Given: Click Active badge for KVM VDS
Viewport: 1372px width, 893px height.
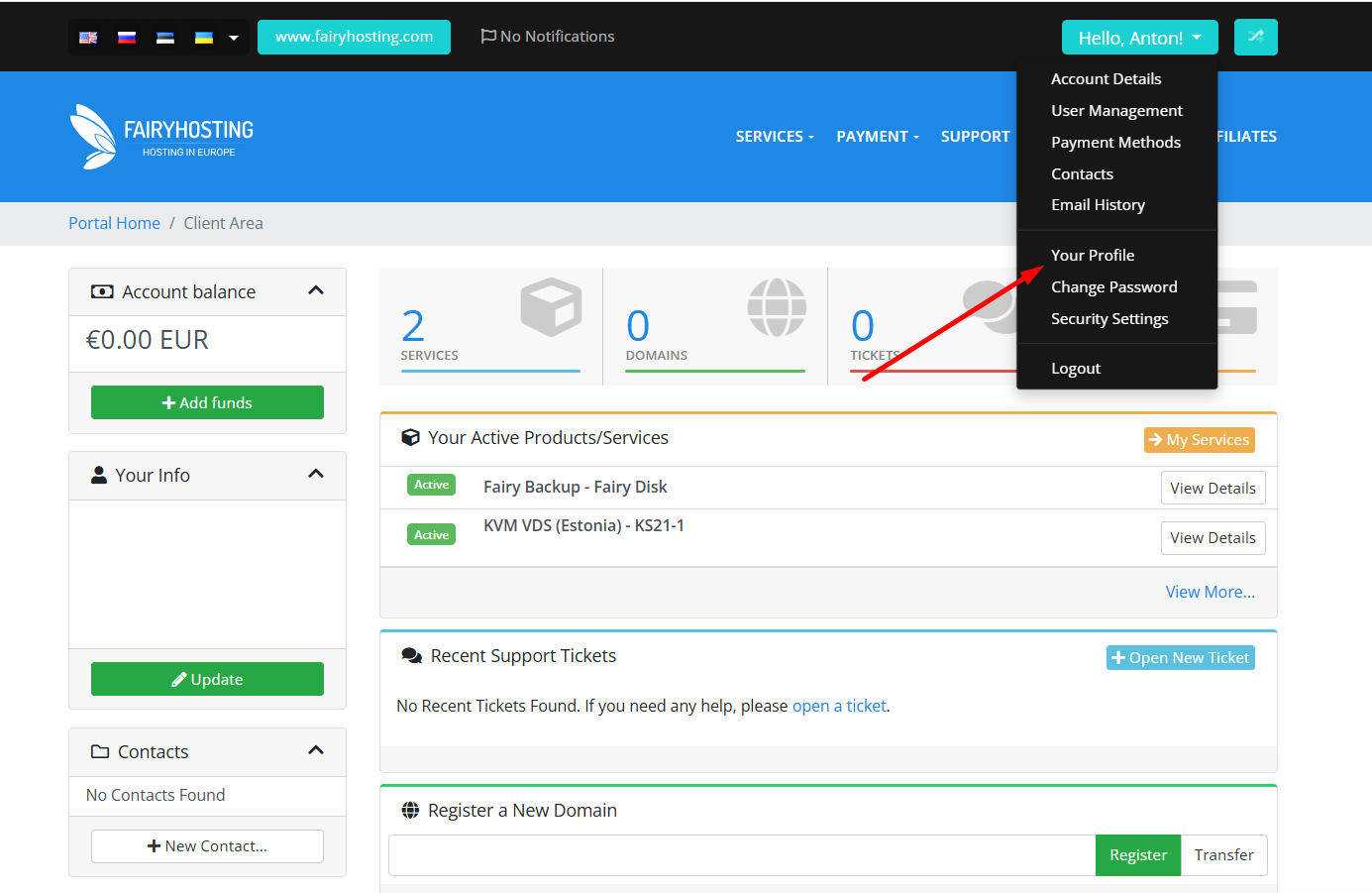Looking at the screenshot, I should click(431, 535).
